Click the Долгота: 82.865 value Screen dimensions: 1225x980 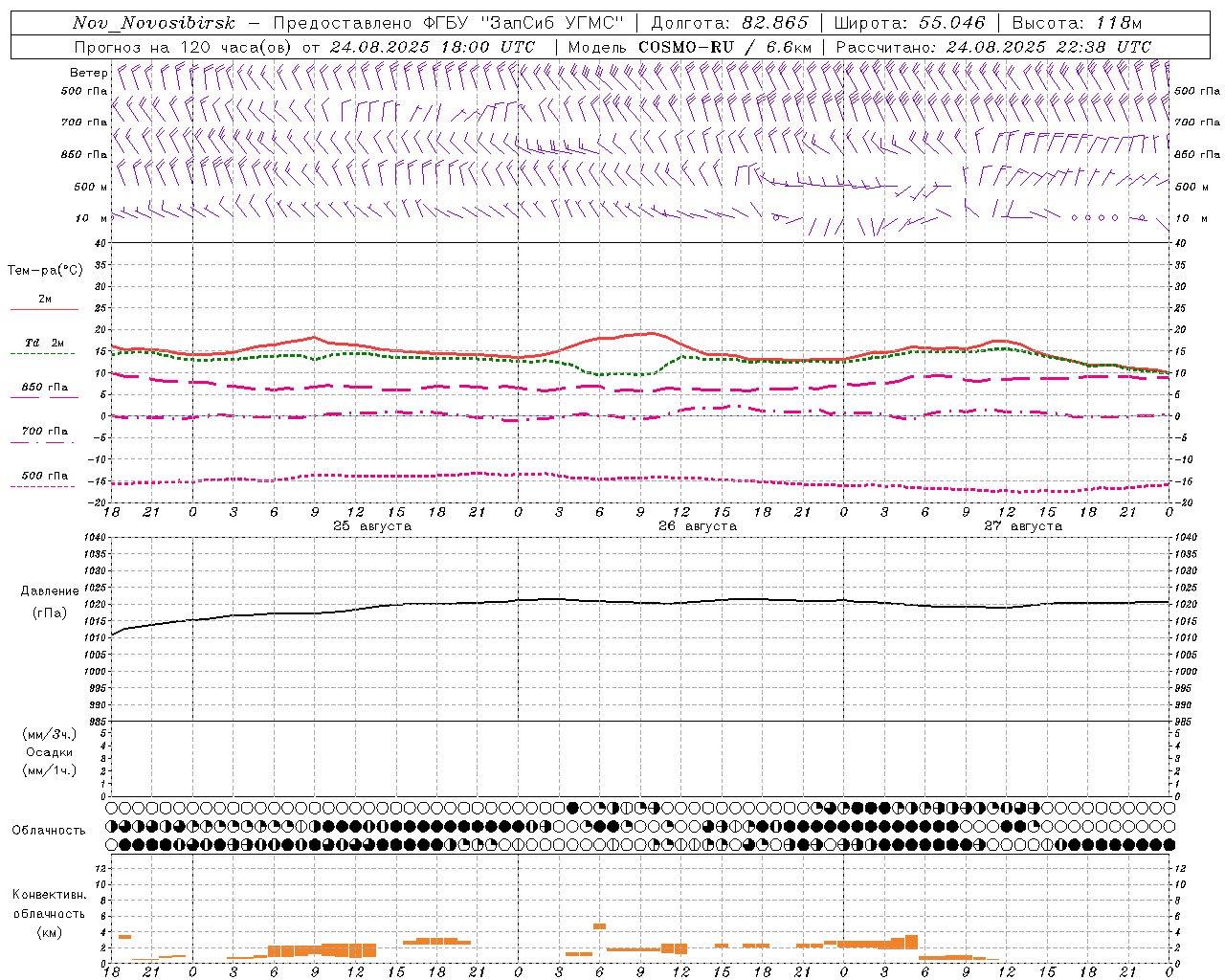tap(730, 23)
